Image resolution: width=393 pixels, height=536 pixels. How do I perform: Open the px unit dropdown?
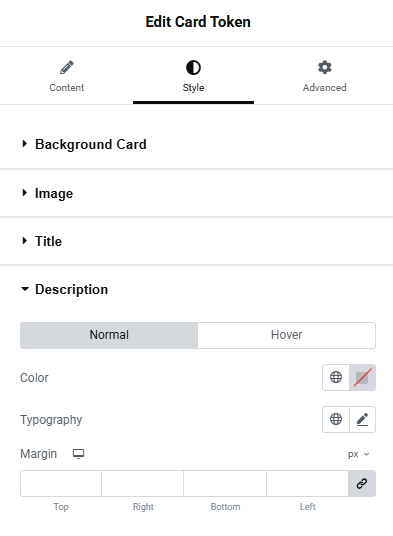pyautogui.click(x=358, y=454)
